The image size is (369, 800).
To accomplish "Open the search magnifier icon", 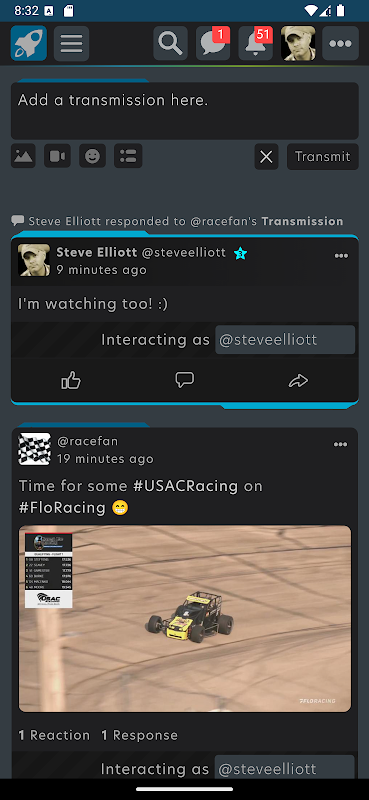I will [x=170, y=43].
